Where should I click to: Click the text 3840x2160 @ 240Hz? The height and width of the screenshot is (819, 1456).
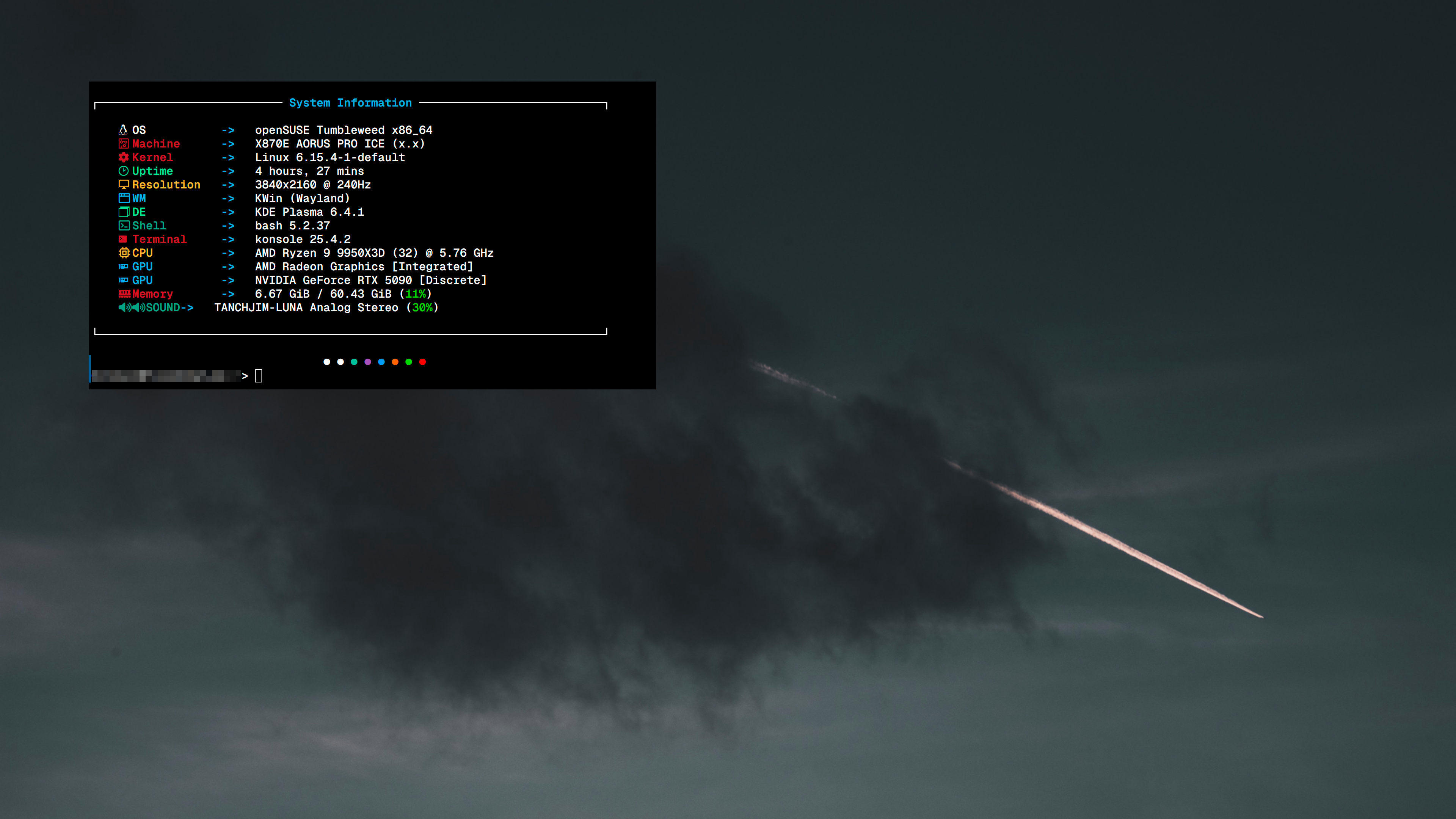click(x=313, y=185)
